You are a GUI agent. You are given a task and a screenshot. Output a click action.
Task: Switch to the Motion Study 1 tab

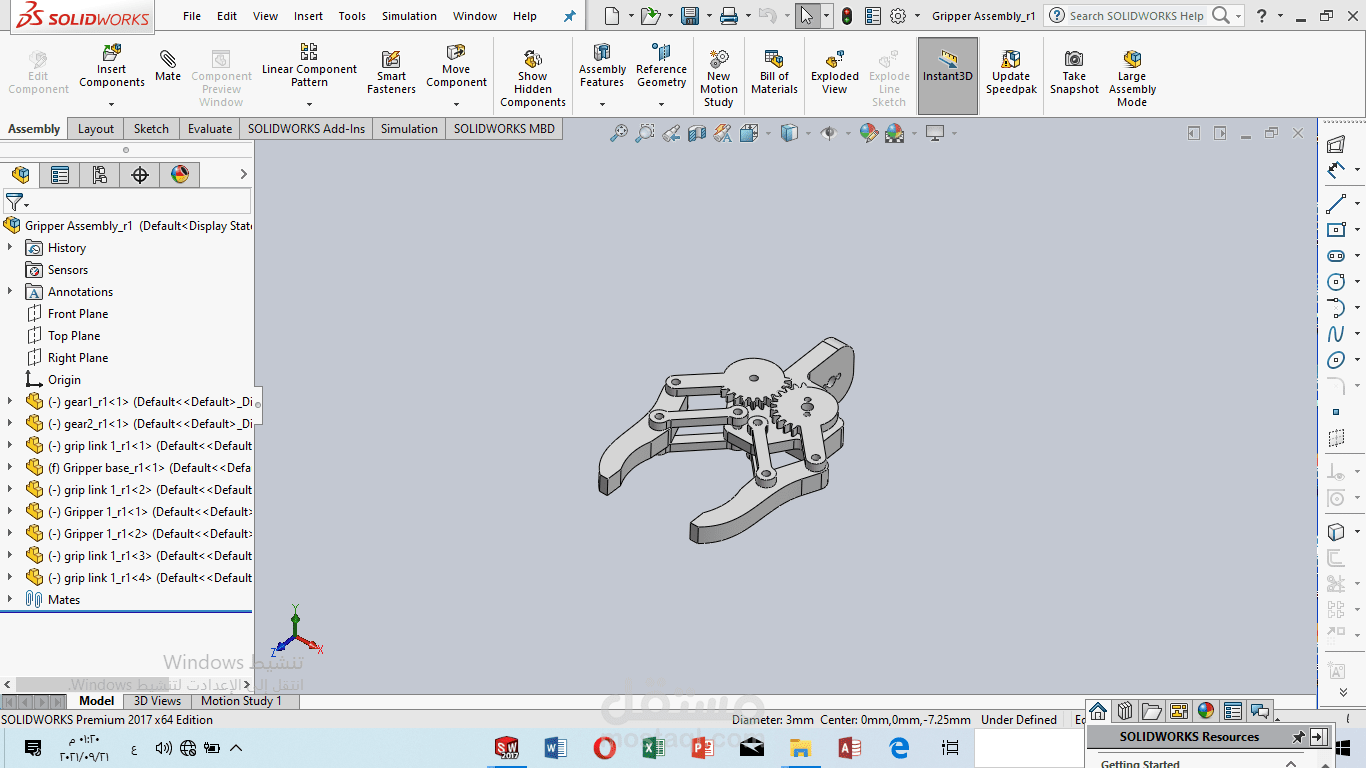point(241,700)
